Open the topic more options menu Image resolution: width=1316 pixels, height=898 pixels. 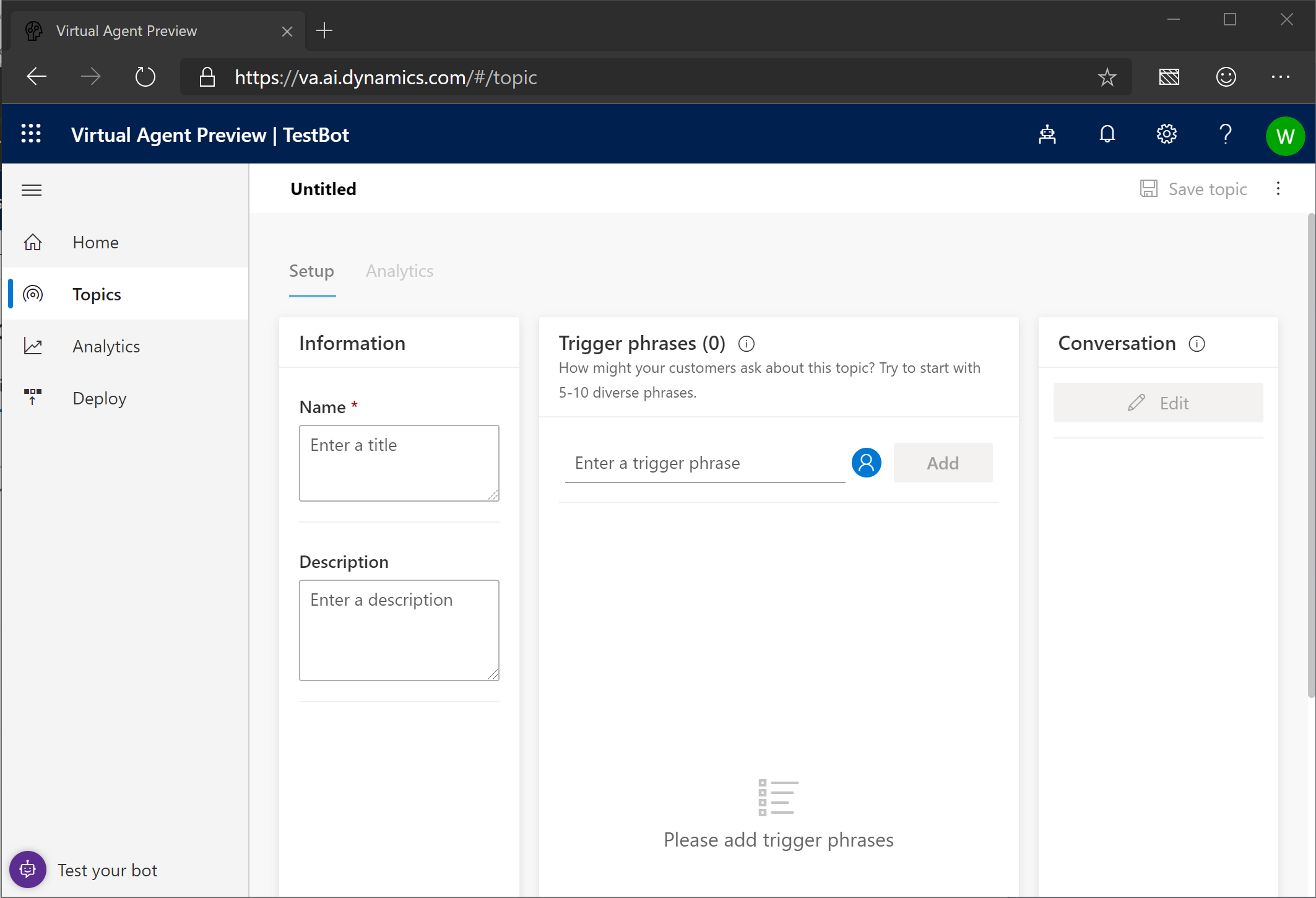tap(1278, 189)
